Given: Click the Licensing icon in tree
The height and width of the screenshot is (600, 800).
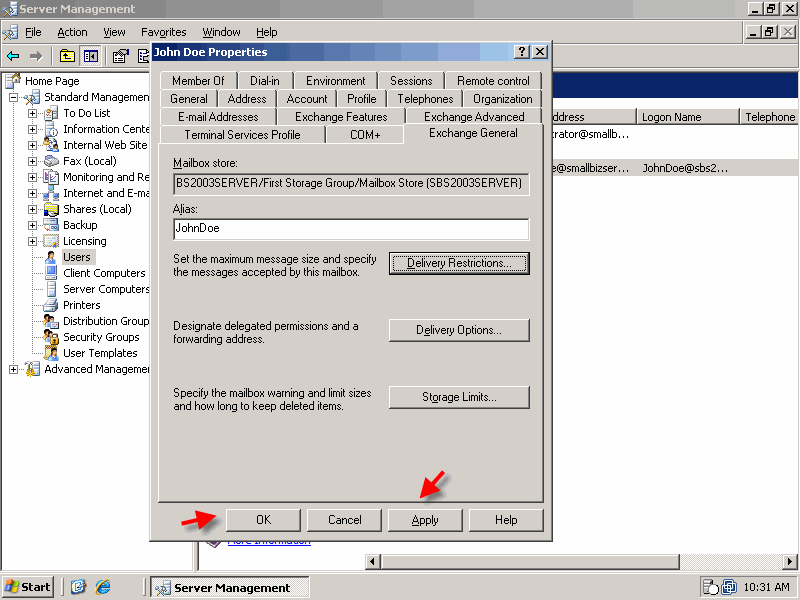Looking at the screenshot, I should [x=51, y=241].
